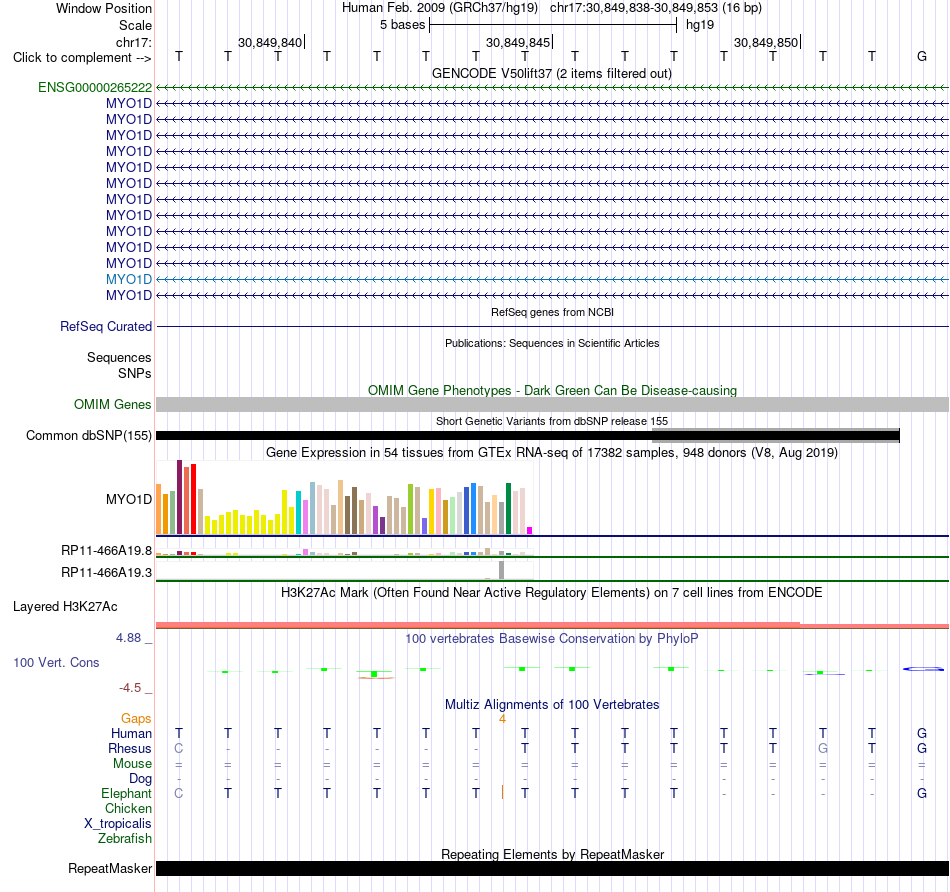Click the SNPs label under Sequences

[x=135, y=373]
